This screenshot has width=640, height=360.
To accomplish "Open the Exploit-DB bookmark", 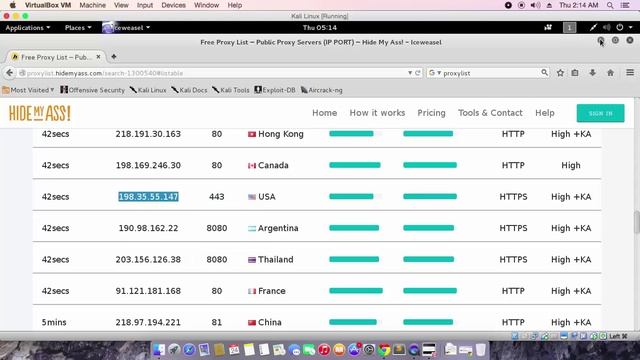I will tap(275, 90).
